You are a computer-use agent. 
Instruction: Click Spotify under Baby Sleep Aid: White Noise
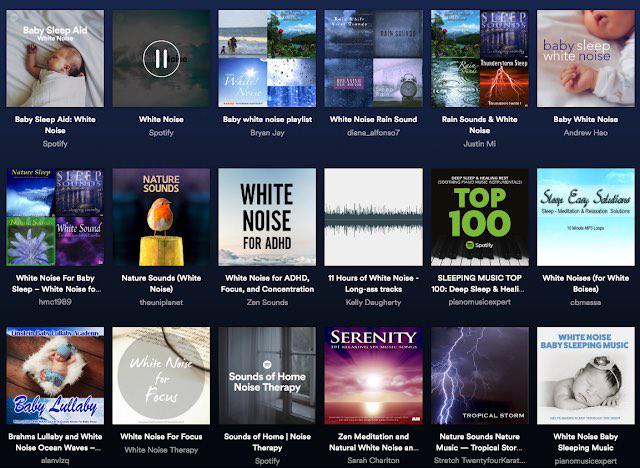(55, 144)
